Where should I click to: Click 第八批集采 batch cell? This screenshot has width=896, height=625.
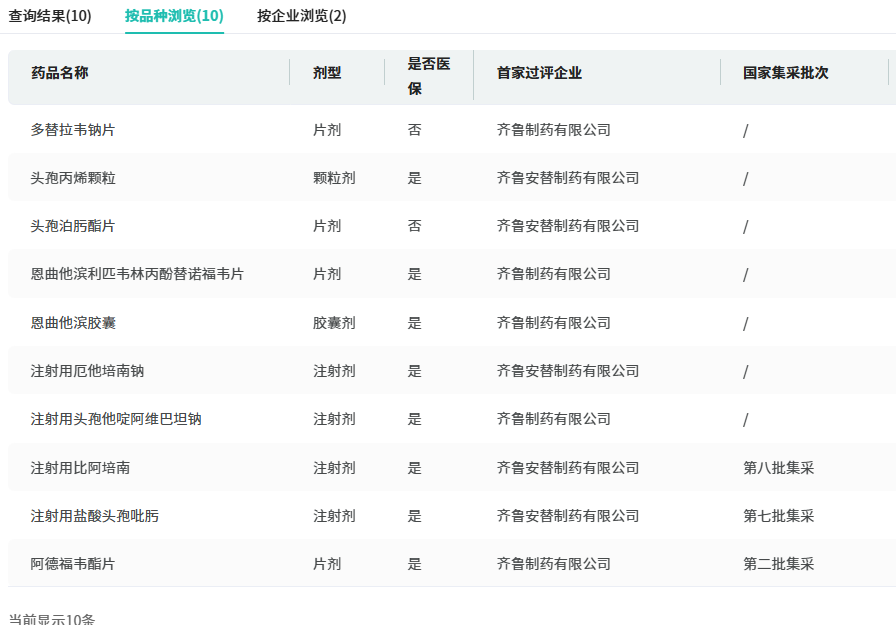pos(778,468)
